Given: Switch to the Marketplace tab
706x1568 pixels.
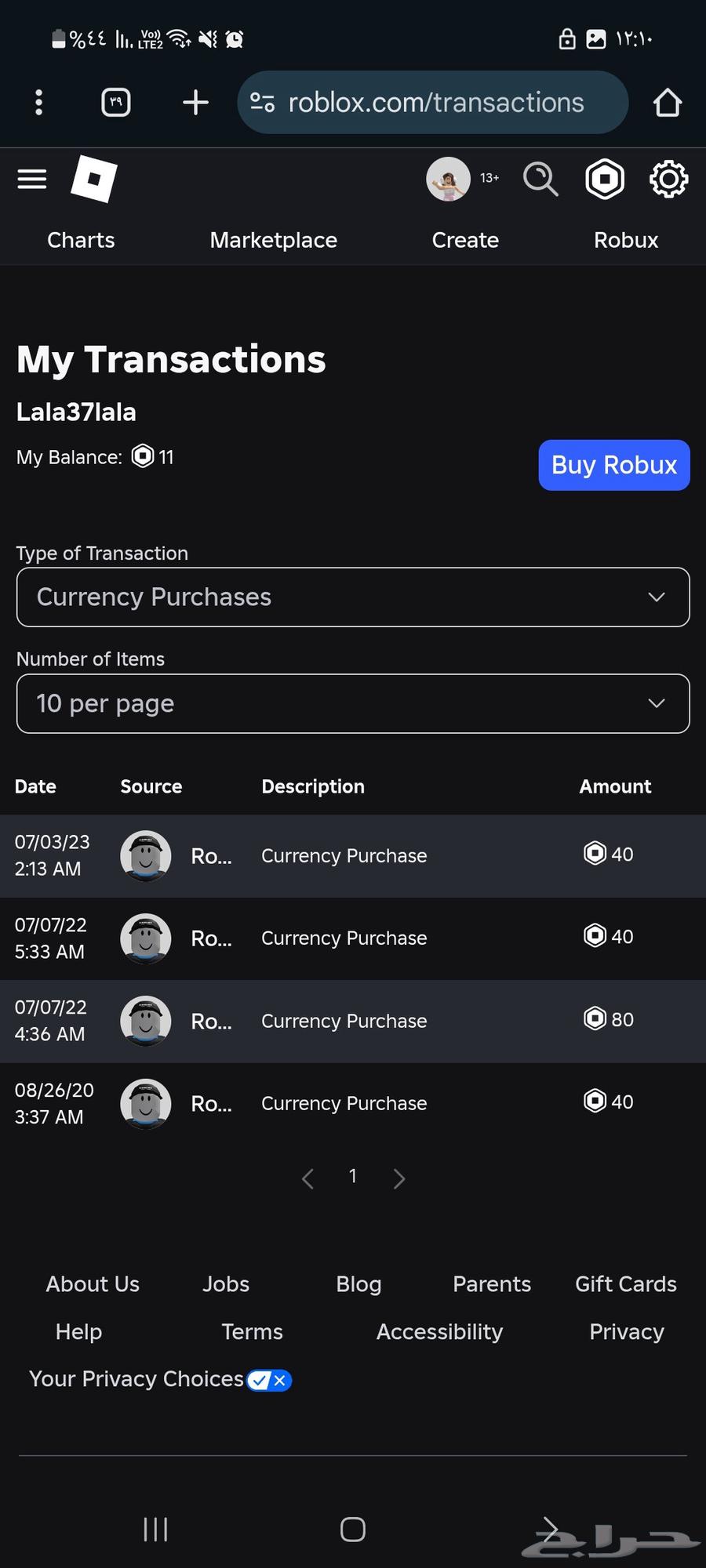Looking at the screenshot, I should pos(273,240).
